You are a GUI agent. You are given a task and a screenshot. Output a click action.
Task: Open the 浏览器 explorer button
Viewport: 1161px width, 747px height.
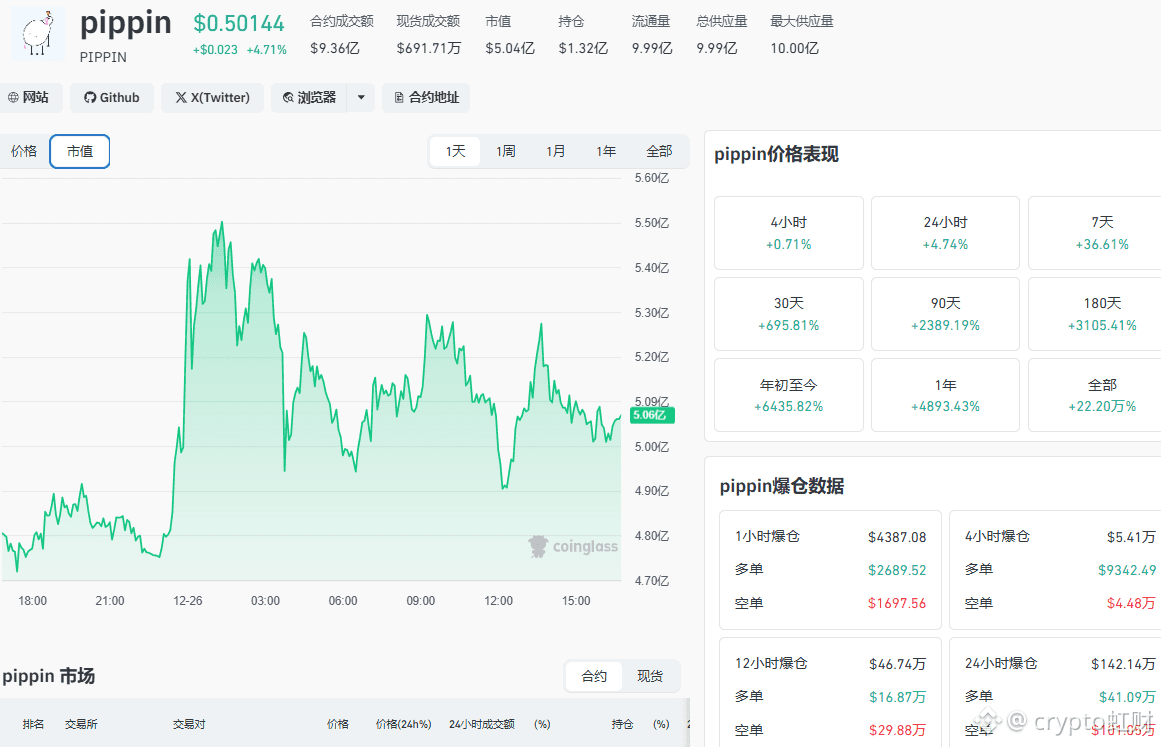[310, 98]
